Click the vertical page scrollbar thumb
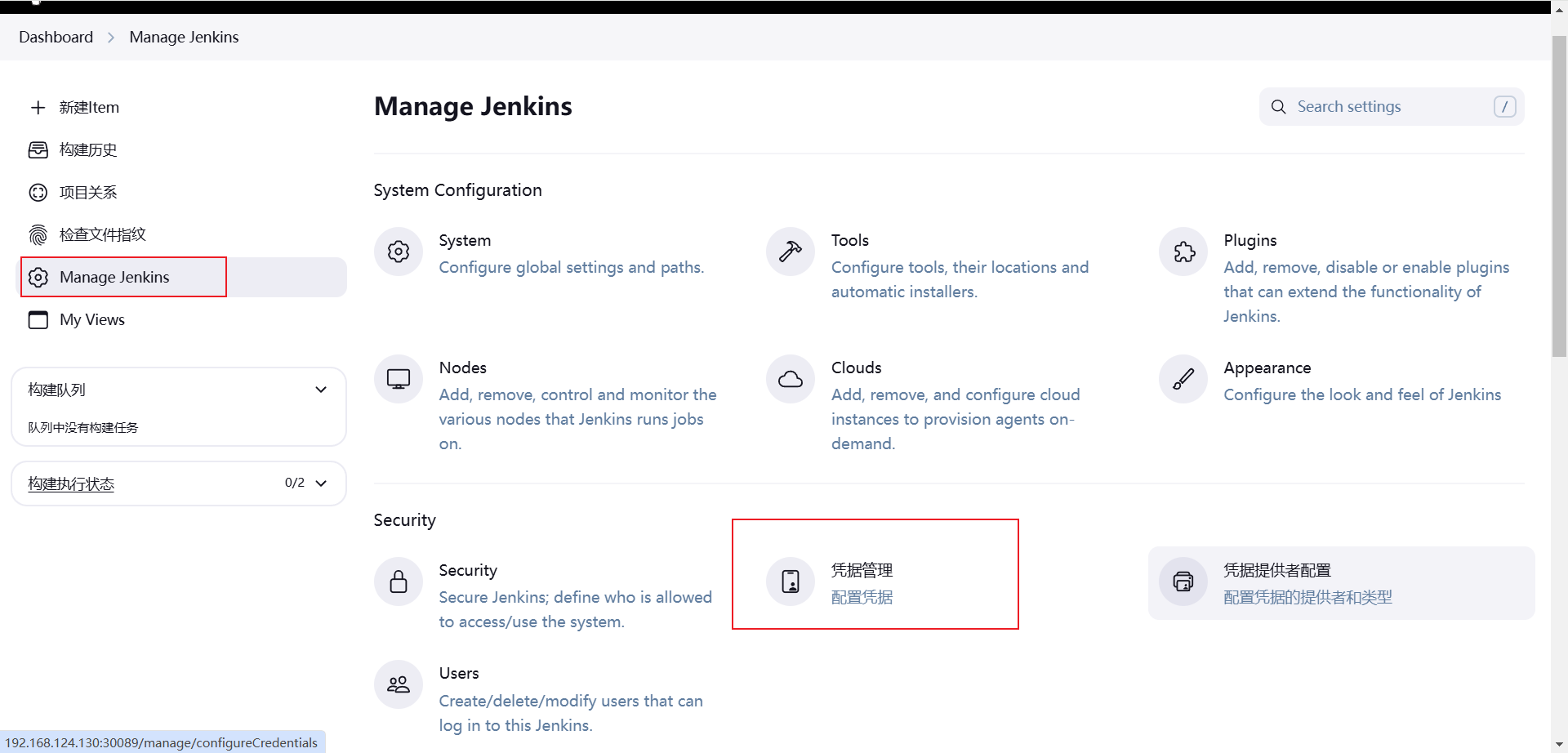 (1559, 196)
